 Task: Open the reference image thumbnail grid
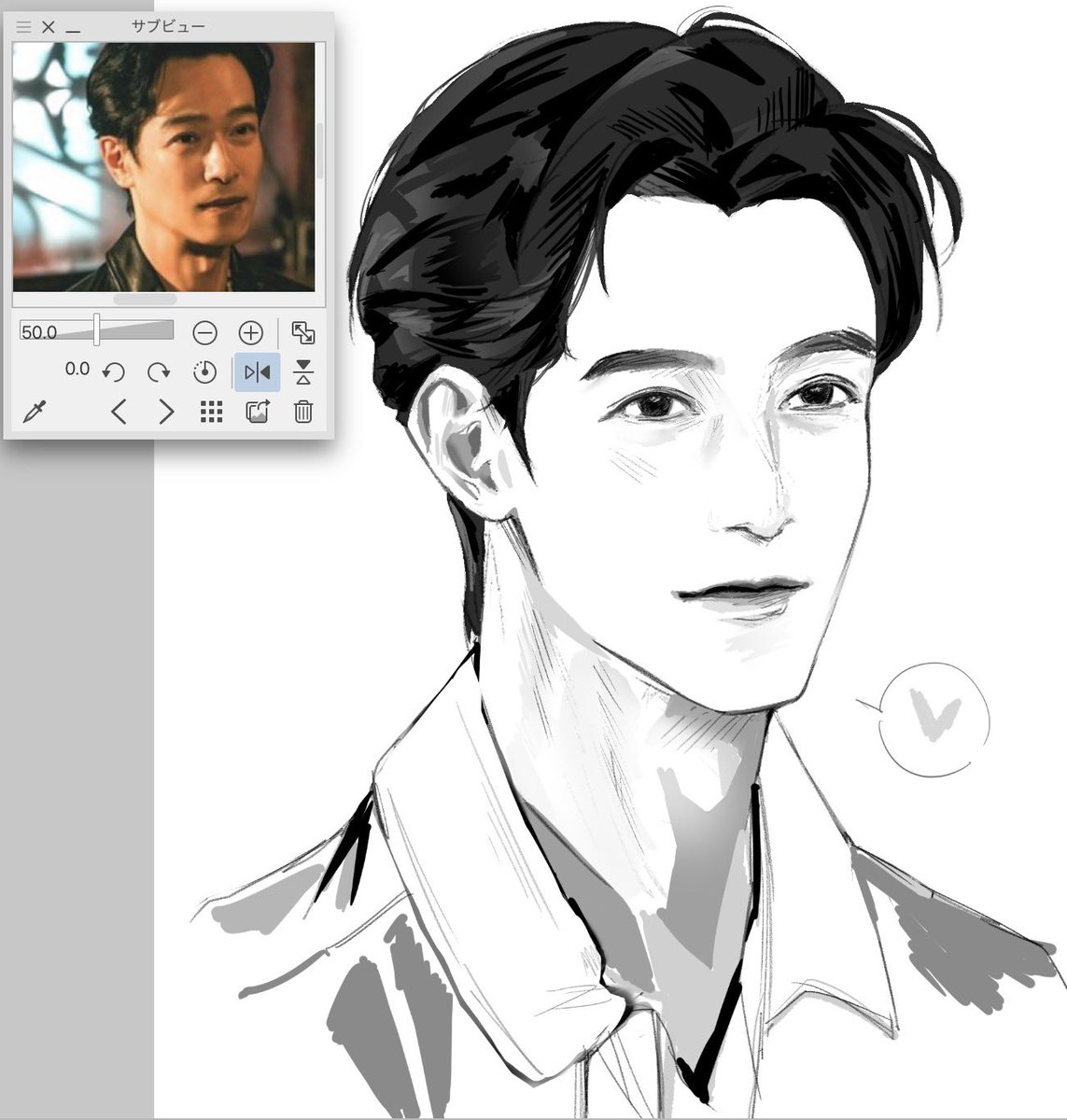tap(211, 412)
